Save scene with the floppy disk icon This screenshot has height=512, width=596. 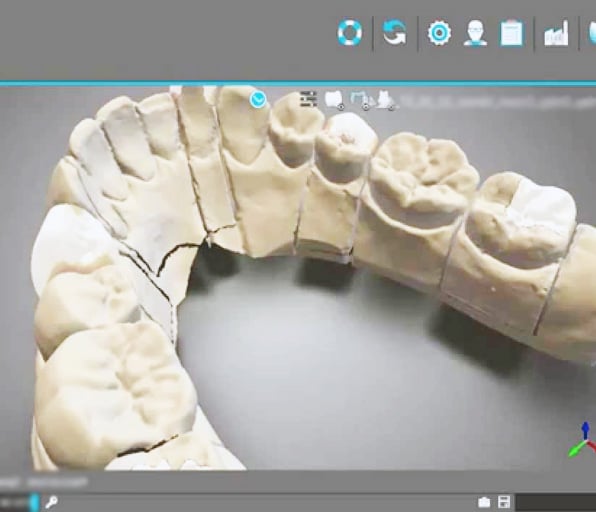(504, 502)
